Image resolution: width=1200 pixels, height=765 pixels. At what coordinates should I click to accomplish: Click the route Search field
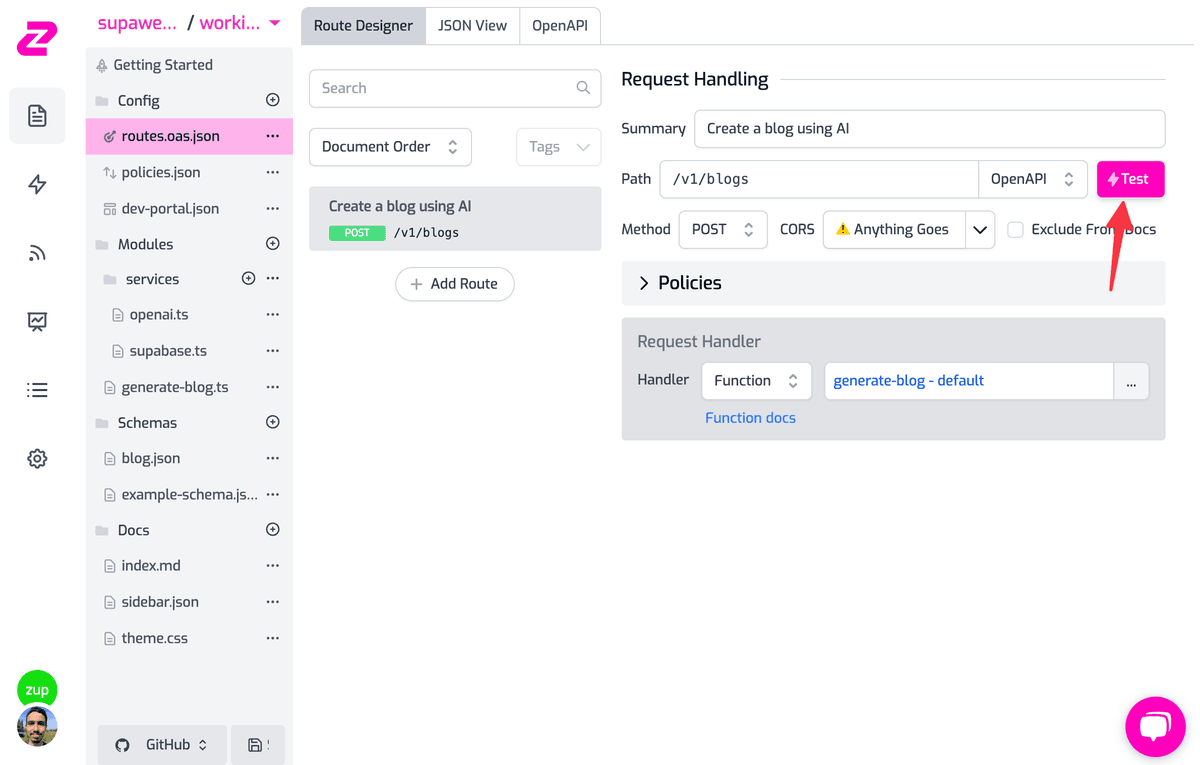454,88
